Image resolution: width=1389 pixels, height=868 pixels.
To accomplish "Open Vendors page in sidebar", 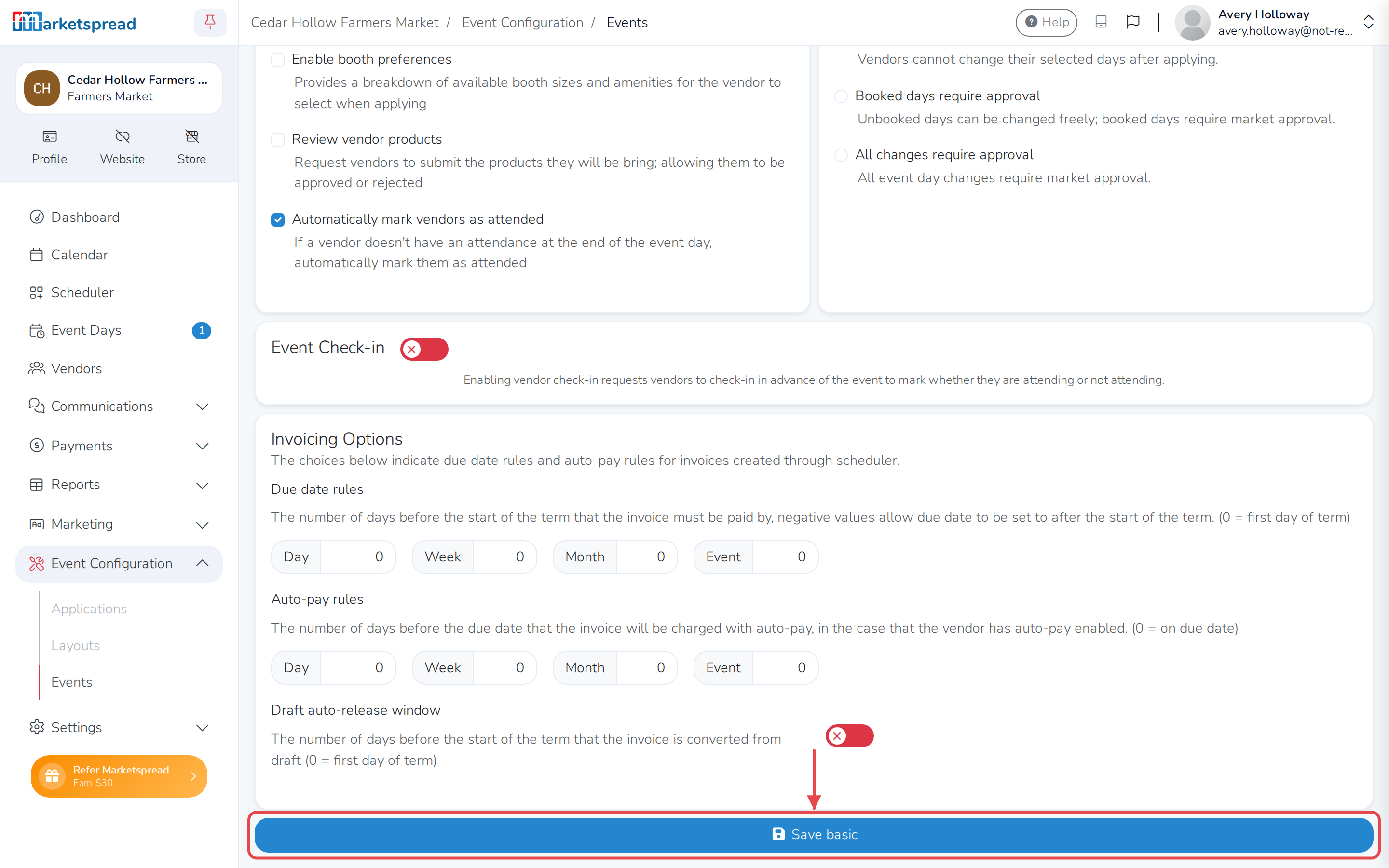I will (119, 368).
